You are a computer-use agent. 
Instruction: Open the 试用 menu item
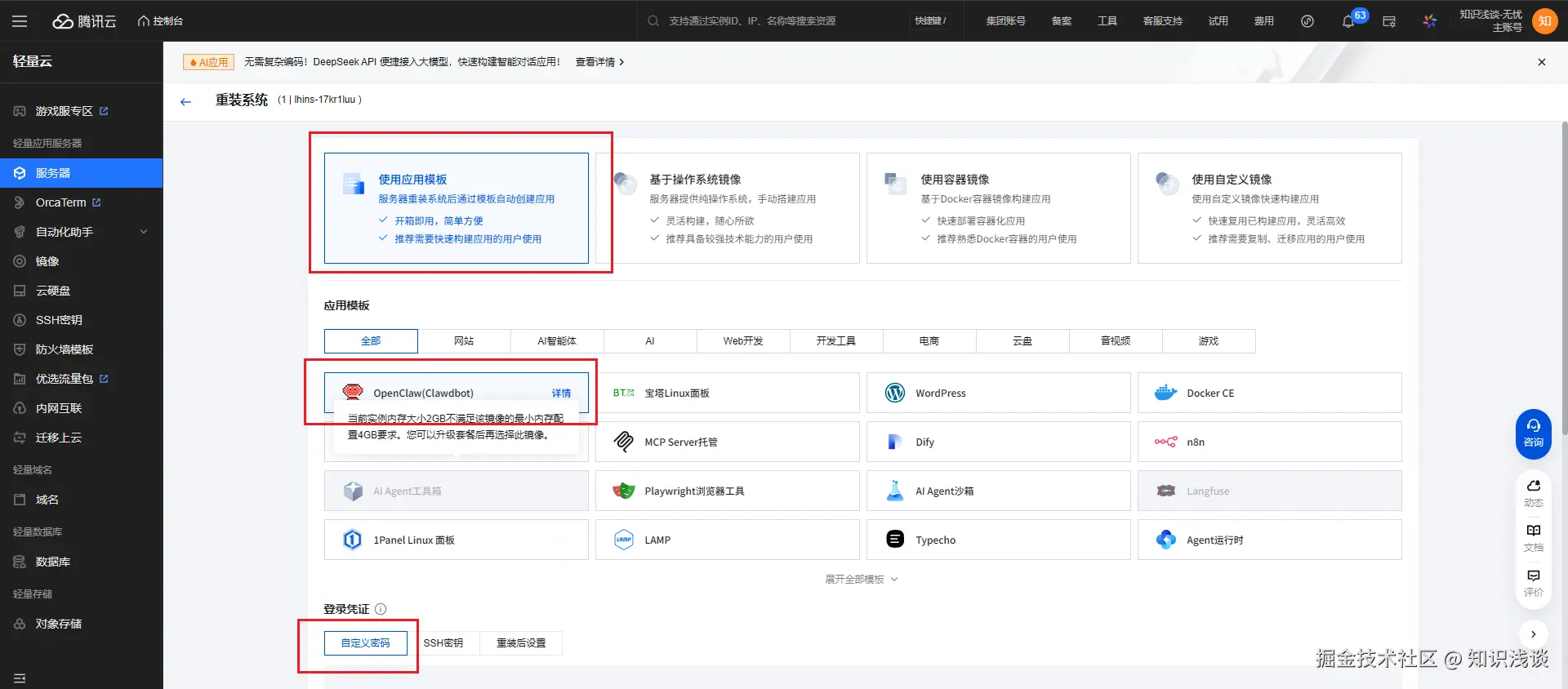pos(1218,21)
